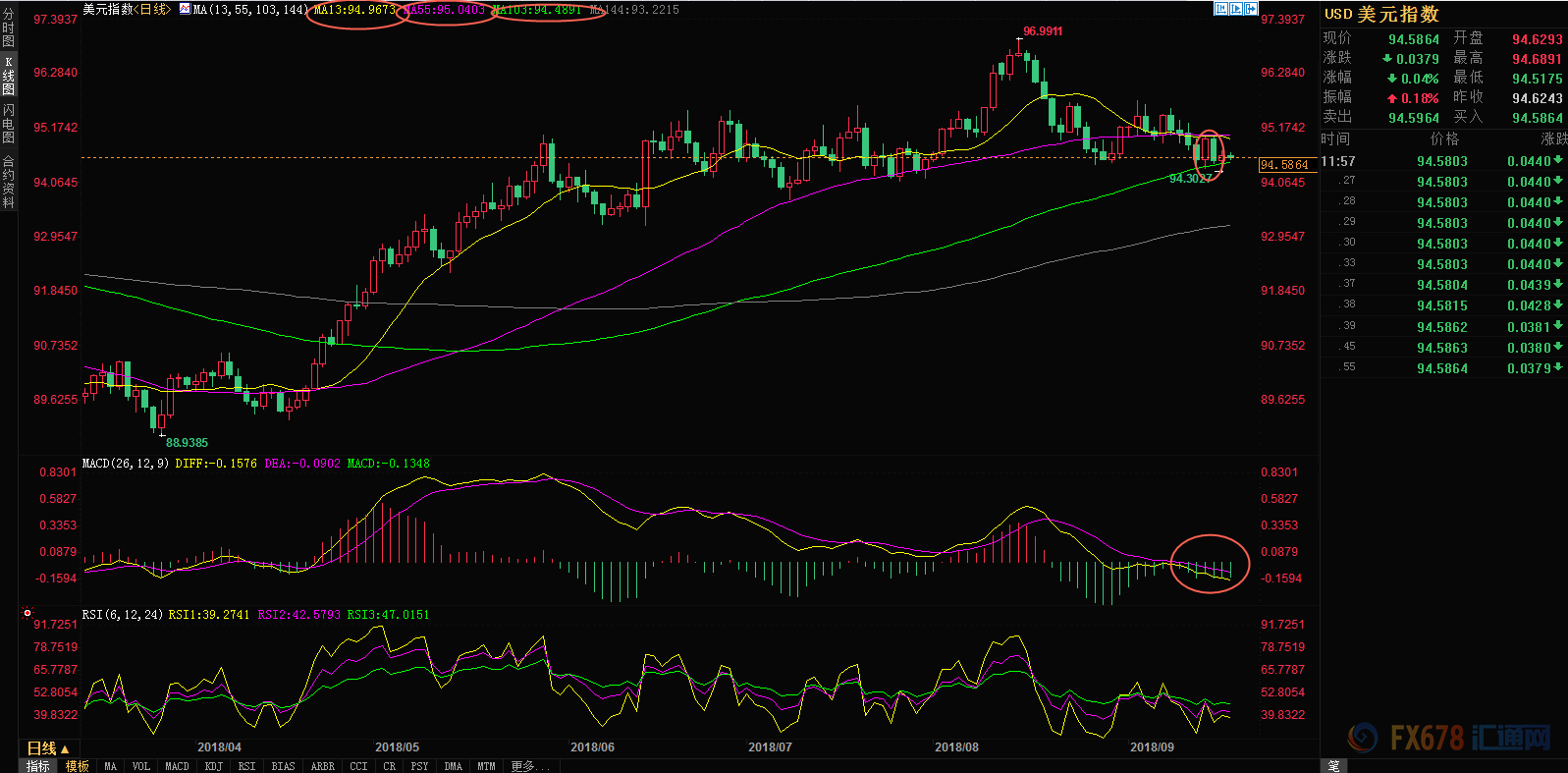The height and width of the screenshot is (773, 1568).
Task: Apply the CCI indicator
Action: [x=358, y=766]
